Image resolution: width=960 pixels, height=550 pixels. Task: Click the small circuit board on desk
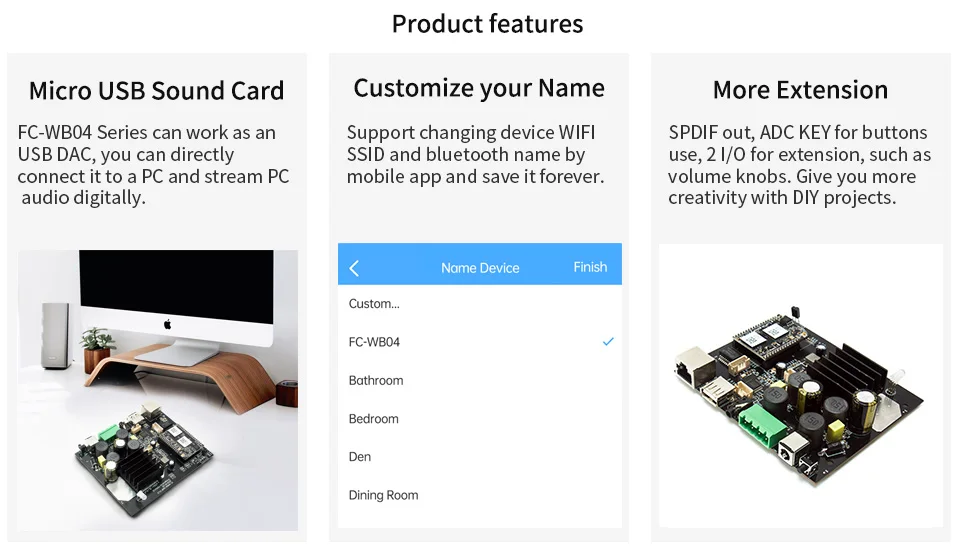[144, 450]
